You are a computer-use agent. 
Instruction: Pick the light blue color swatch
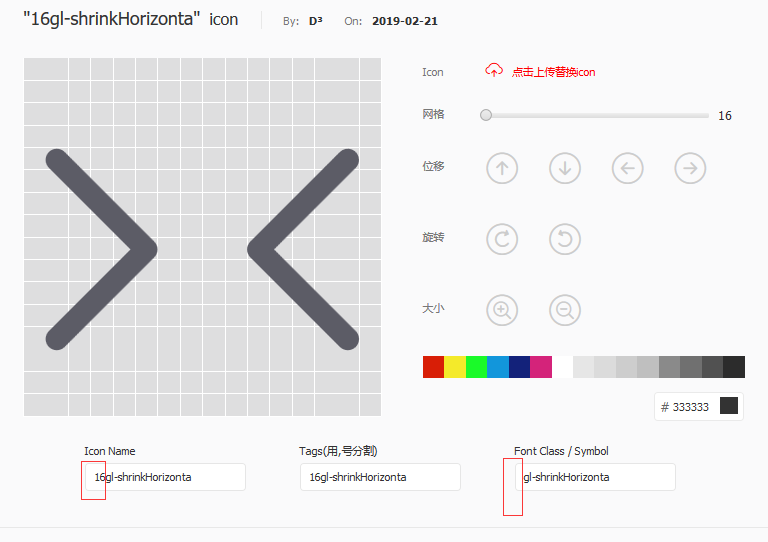[x=498, y=367]
